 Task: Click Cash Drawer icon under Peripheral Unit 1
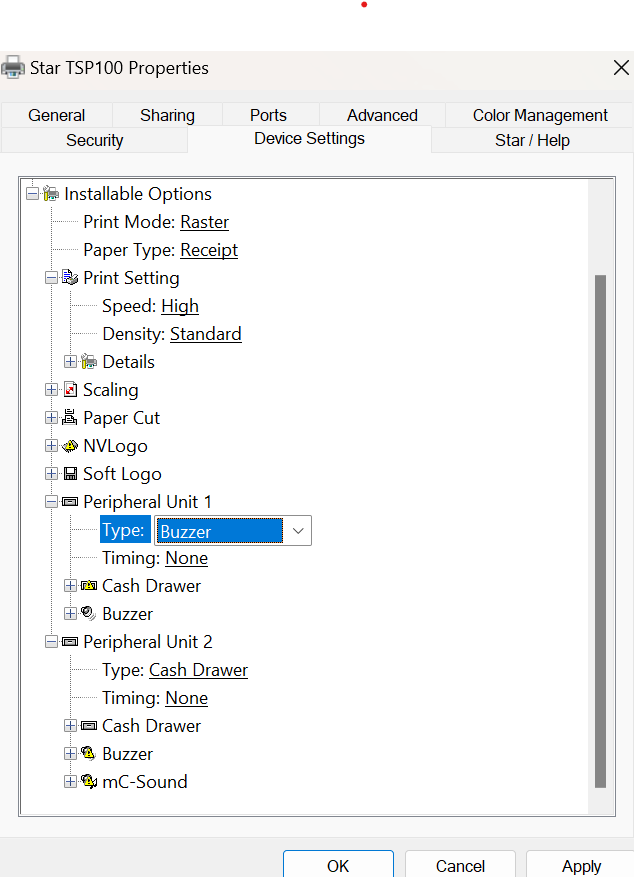(89, 586)
